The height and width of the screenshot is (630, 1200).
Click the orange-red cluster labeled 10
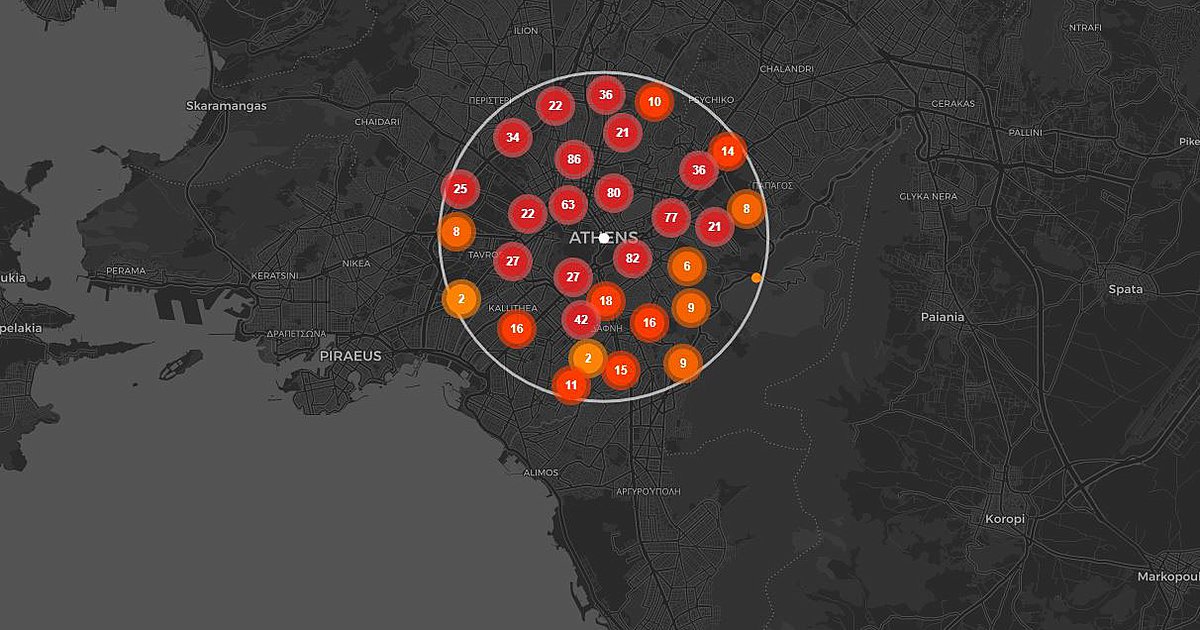pyautogui.click(x=654, y=102)
